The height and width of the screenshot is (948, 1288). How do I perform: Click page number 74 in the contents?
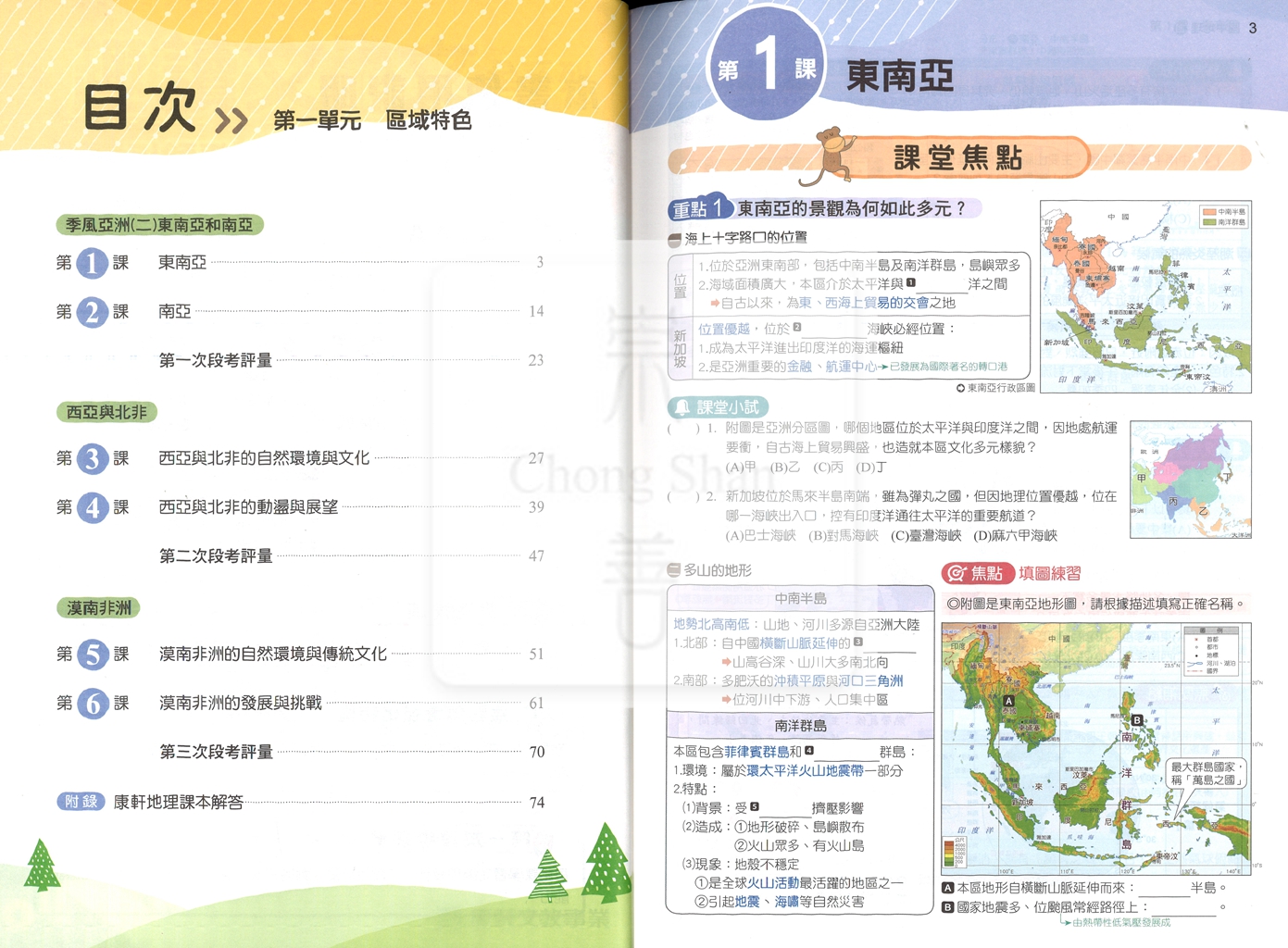coord(537,803)
